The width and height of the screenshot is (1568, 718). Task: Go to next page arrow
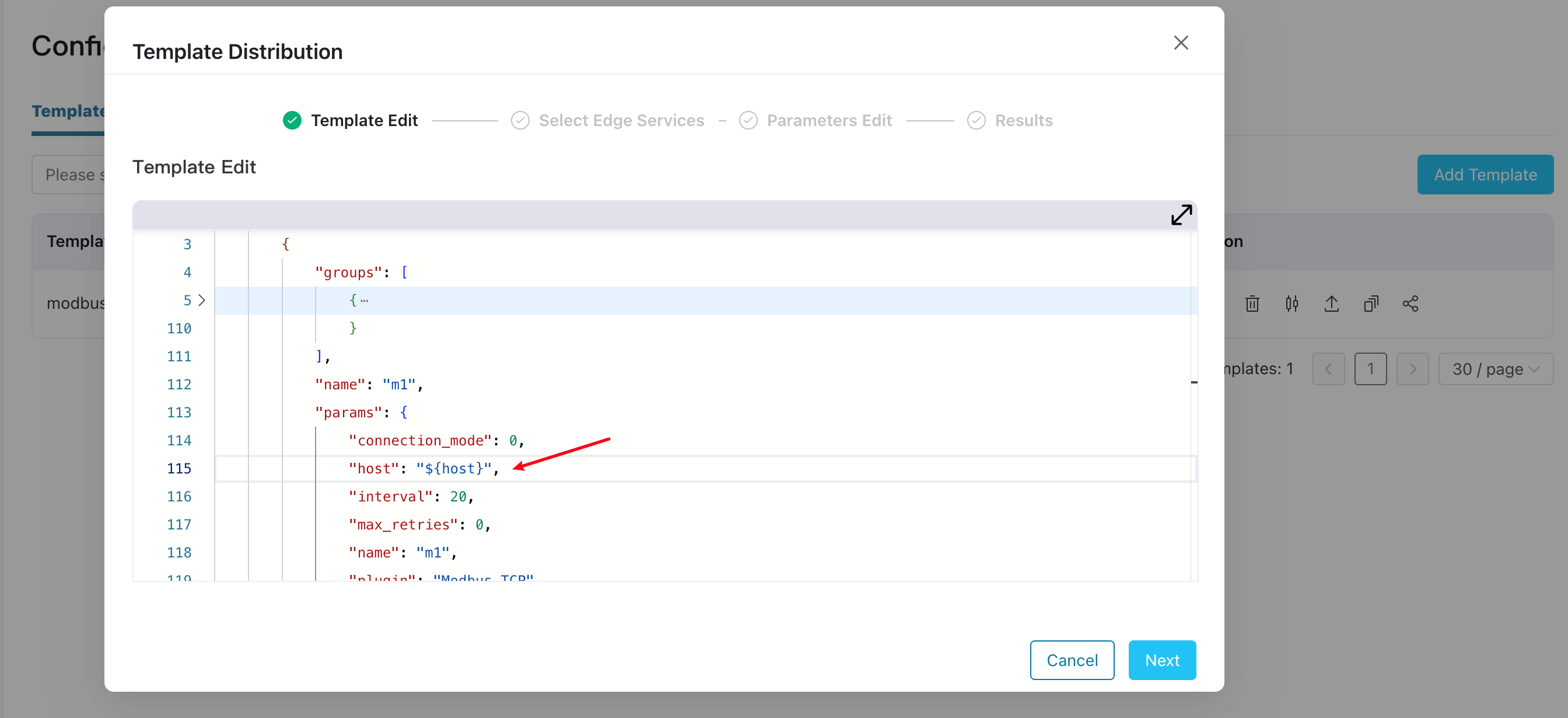[x=1412, y=369]
